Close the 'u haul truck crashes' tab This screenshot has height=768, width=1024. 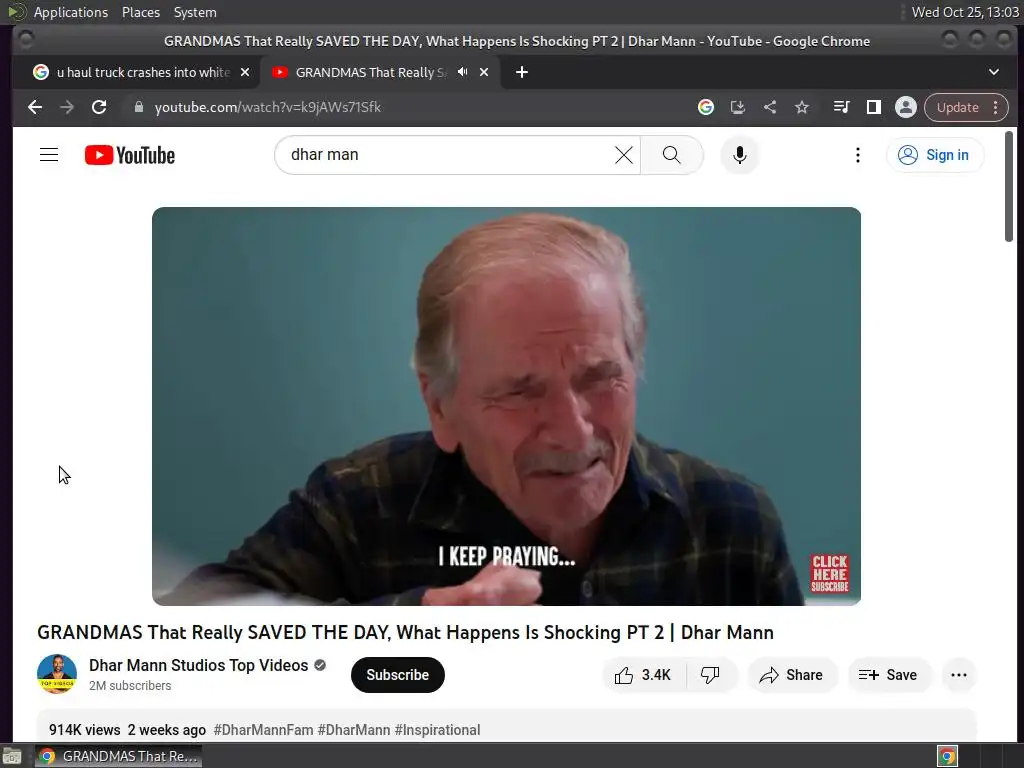click(x=245, y=72)
